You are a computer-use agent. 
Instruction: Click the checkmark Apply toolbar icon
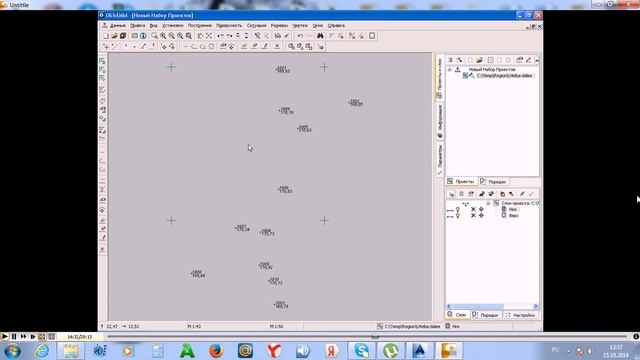pyautogui.click(x=287, y=36)
